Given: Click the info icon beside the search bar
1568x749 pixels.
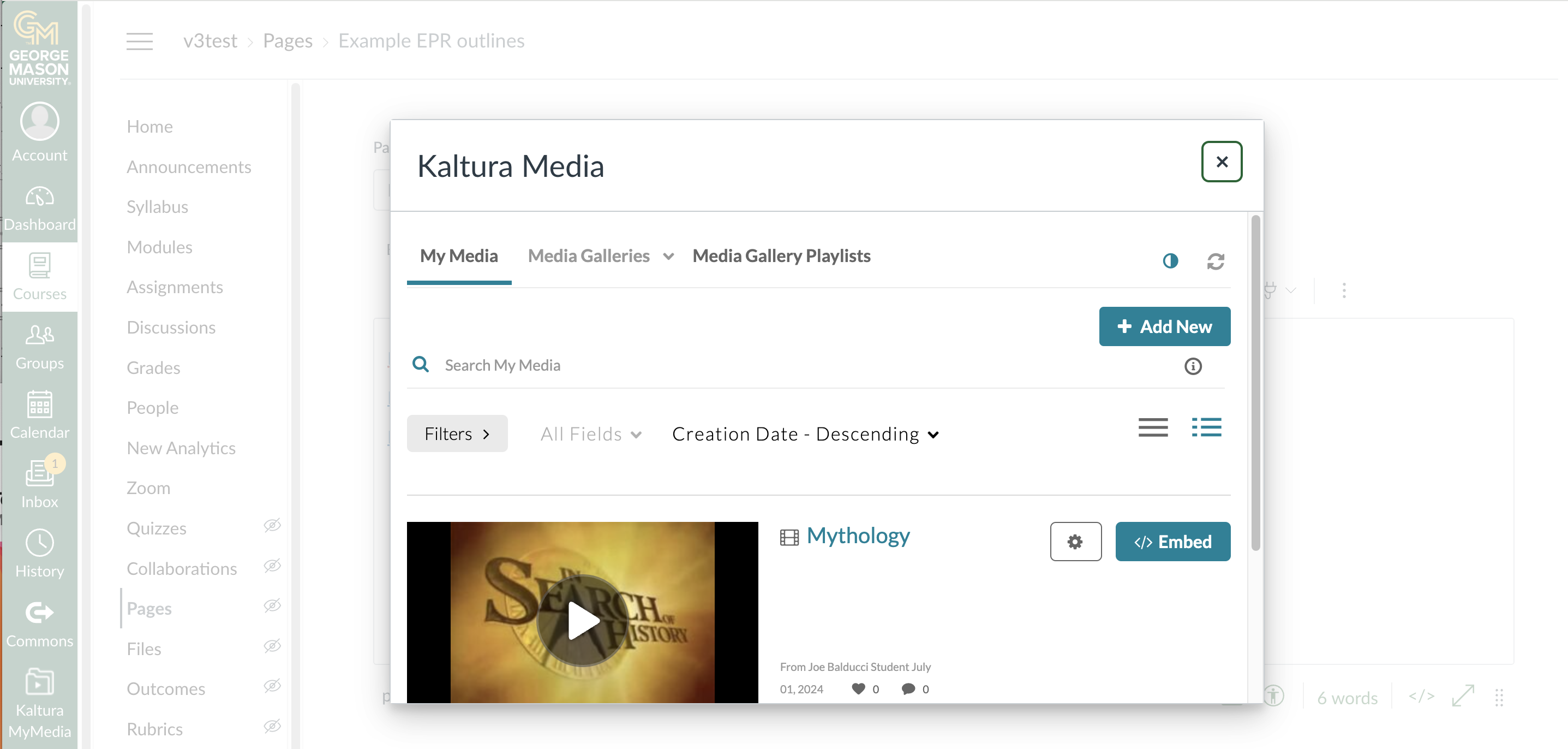Looking at the screenshot, I should pos(1193,366).
